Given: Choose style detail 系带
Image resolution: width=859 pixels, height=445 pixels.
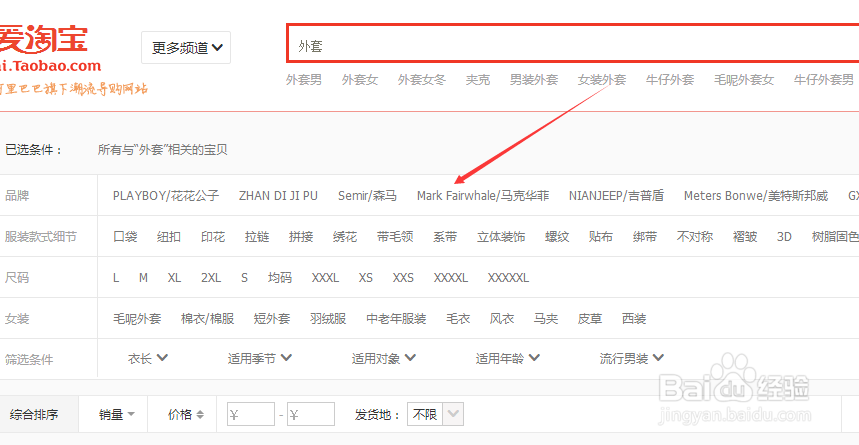Looking at the screenshot, I should (x=445, y=237).
